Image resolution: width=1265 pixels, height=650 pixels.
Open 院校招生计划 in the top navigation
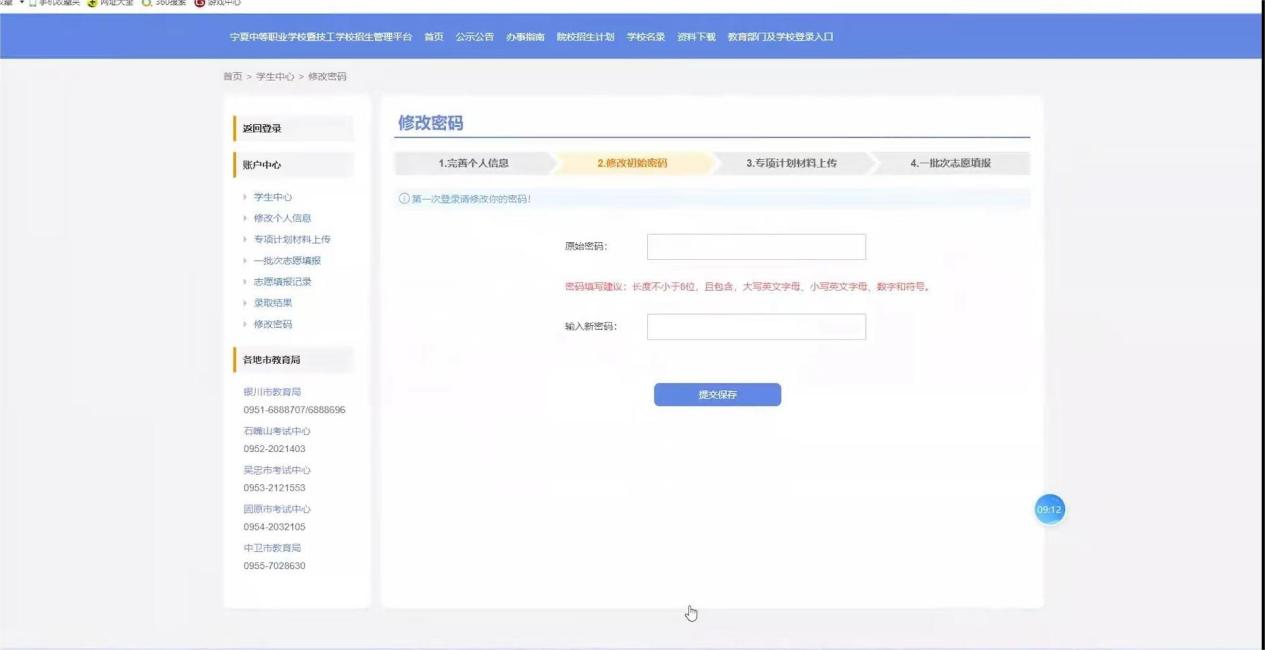pyautogui.click(x=585, y=37)
